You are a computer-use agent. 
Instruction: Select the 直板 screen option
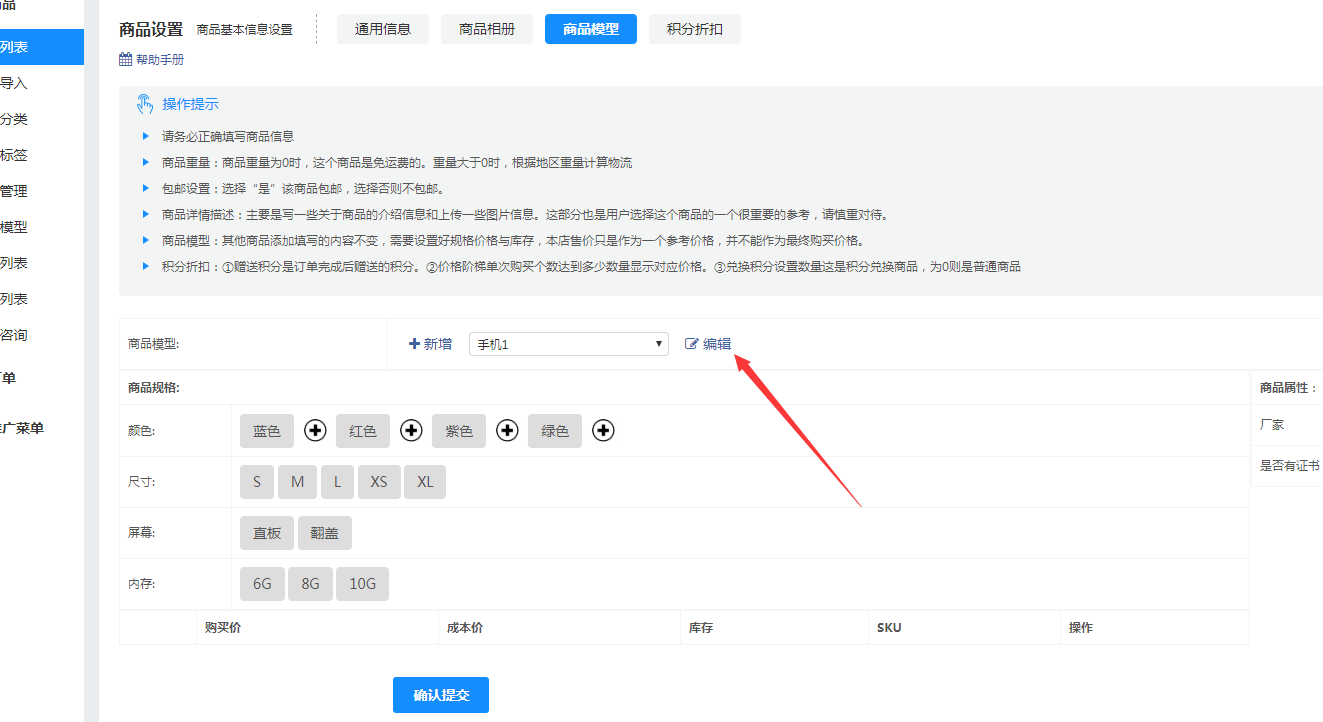(x=266, y=532)
